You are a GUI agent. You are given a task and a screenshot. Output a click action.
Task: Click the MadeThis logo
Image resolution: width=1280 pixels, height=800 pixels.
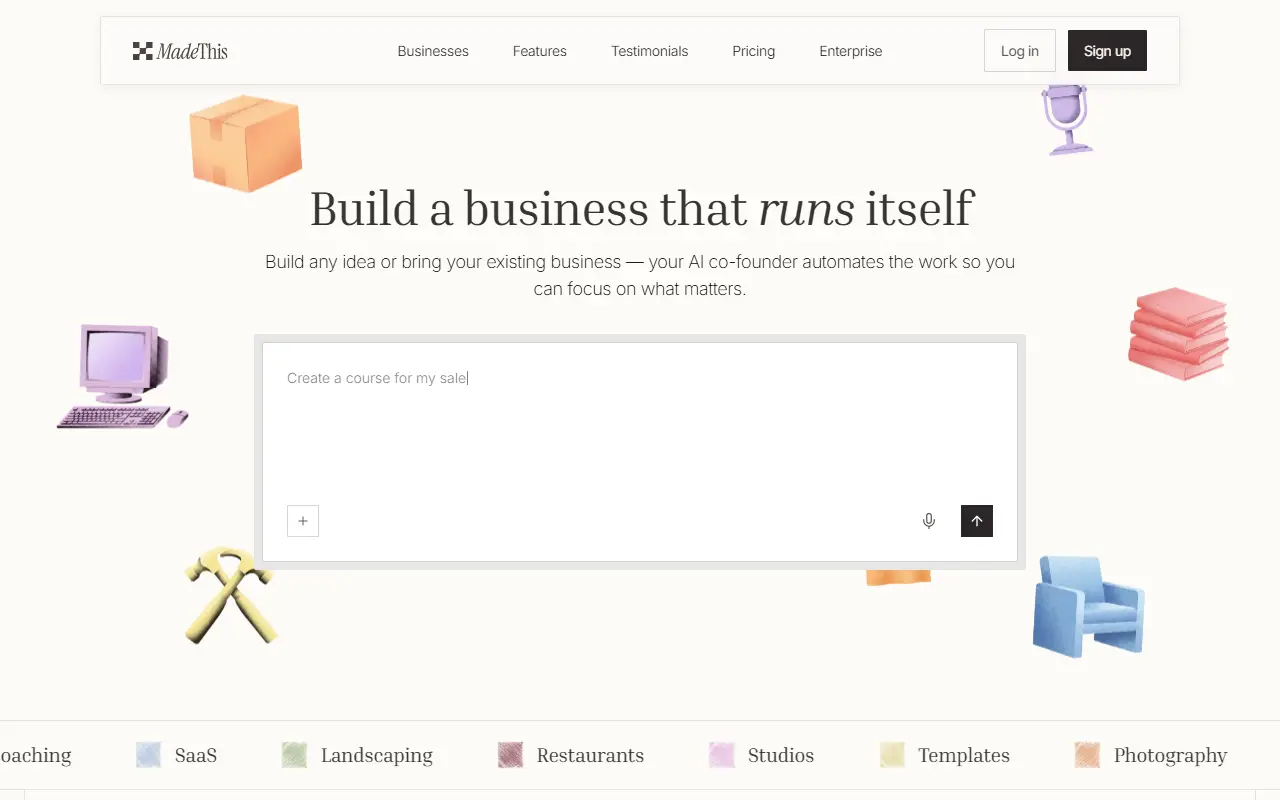(x=180, y=51)
